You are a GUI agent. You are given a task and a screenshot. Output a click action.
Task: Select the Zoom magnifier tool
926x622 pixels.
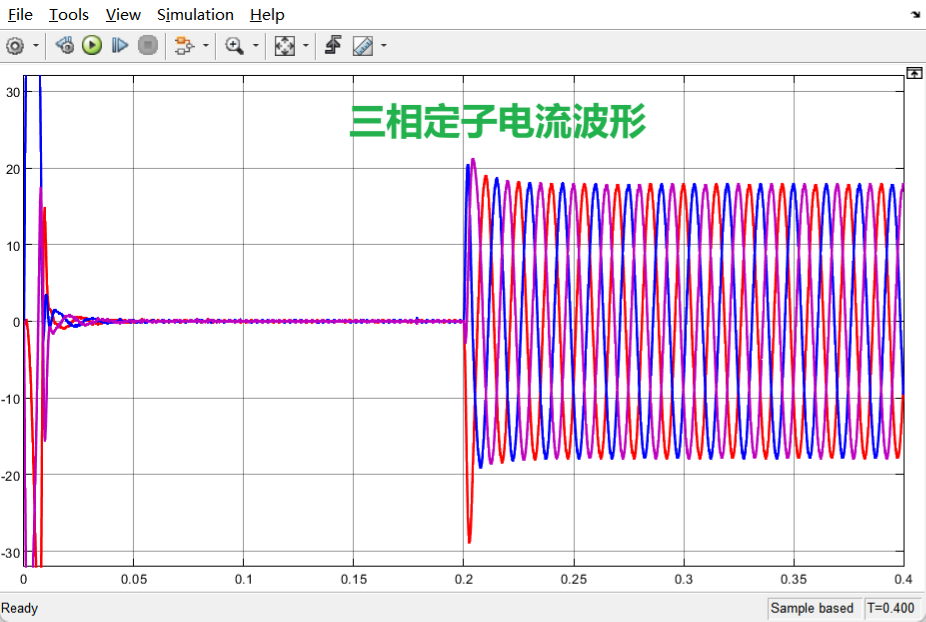click(x=234, y=45)
